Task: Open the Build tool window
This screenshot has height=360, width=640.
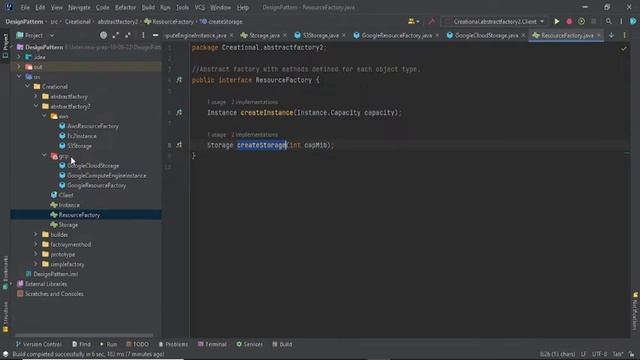Action: 282,344
